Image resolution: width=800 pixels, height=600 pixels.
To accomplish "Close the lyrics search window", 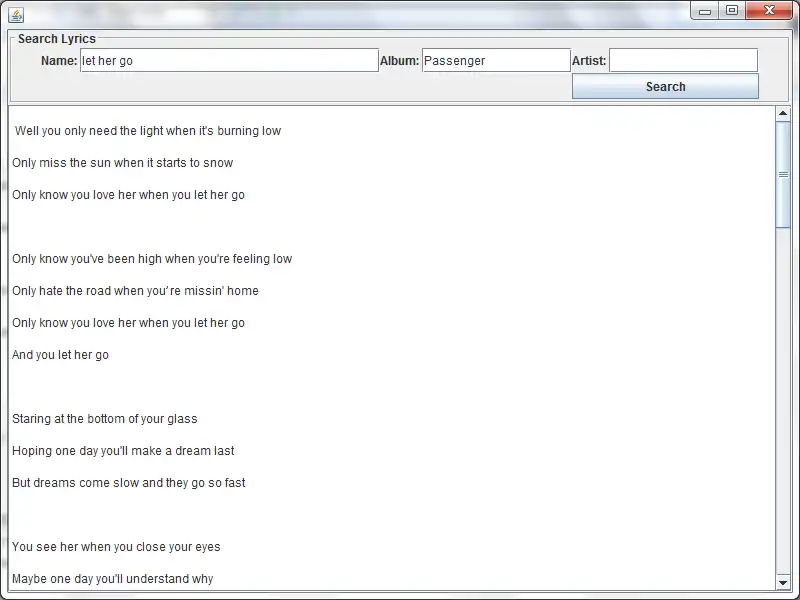I will pyautogui.click(x=769, y=11).
